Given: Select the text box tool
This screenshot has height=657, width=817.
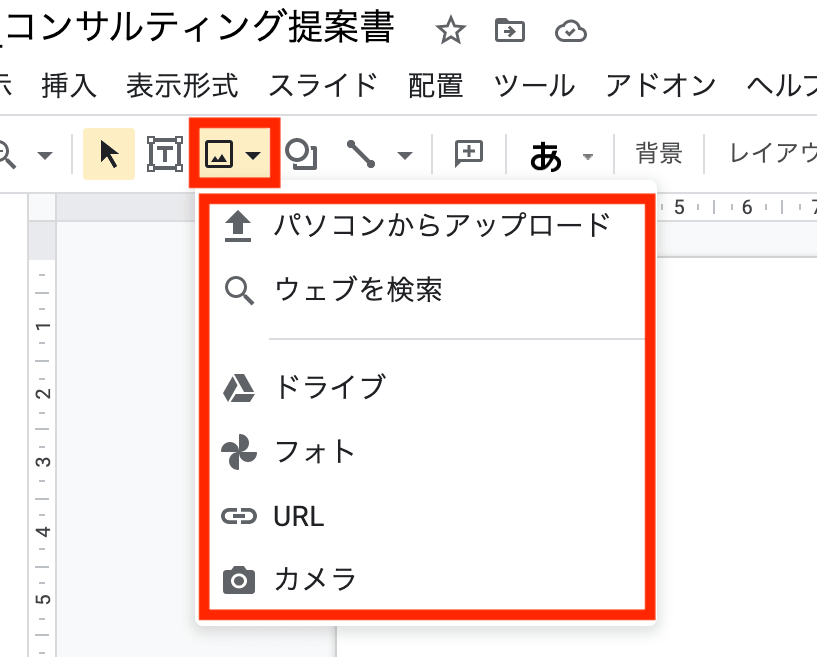Looking at the screenshot, I should (x=165, y=154).
